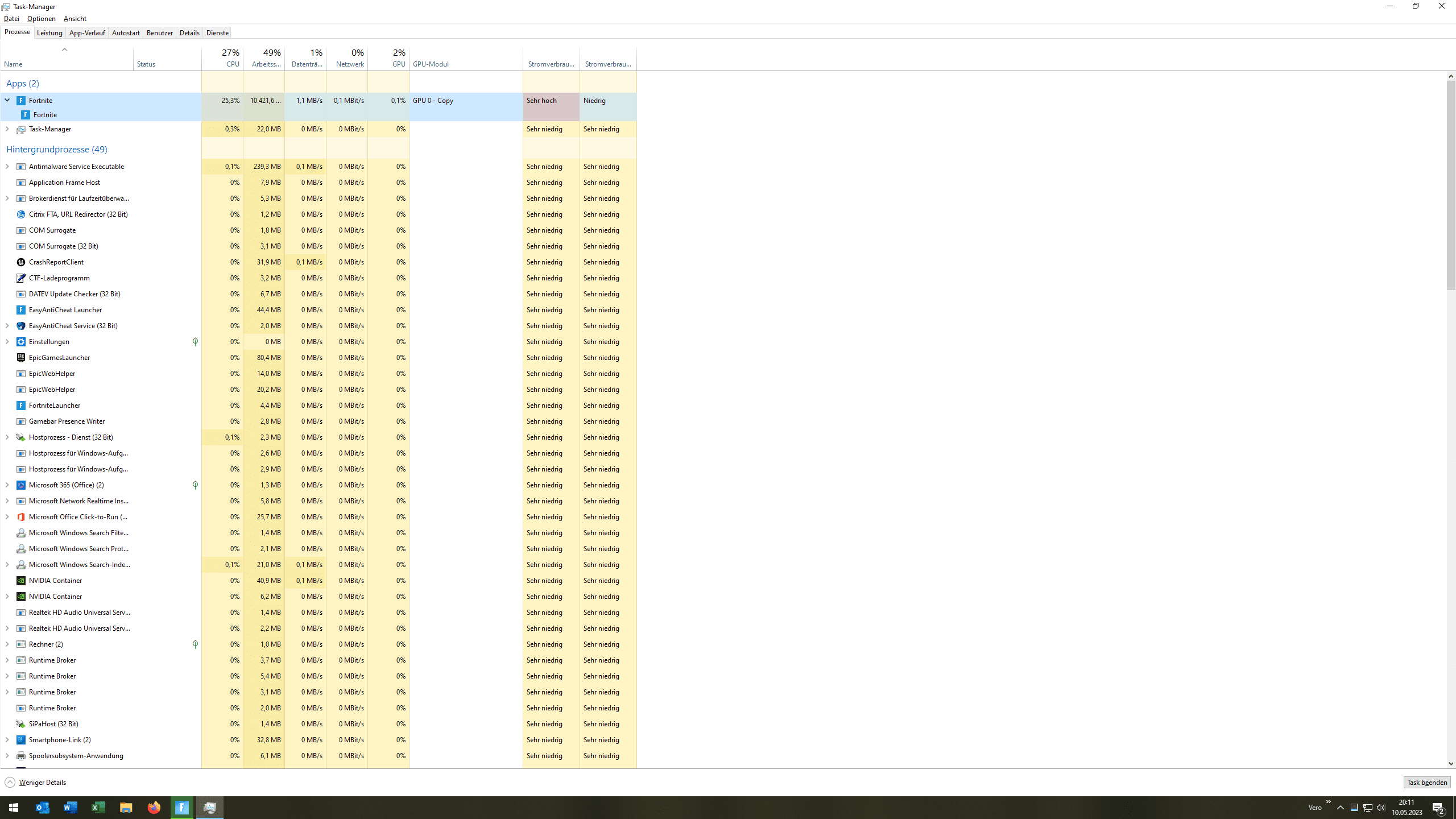
Task: Open Word from the taskbar
Action: (70, 808)
